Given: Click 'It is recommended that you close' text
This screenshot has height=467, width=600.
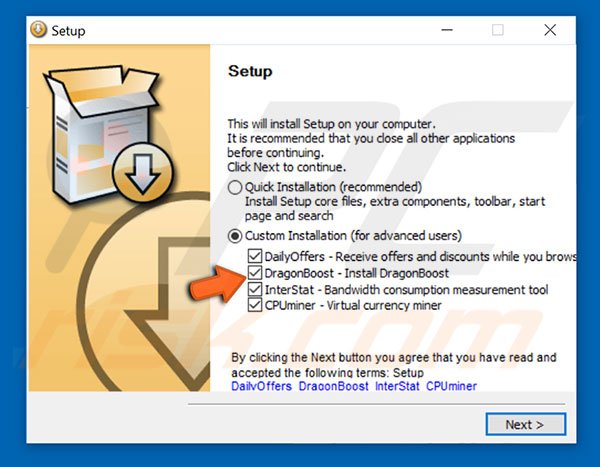Looking at the screenshot, I should point(371,145).
